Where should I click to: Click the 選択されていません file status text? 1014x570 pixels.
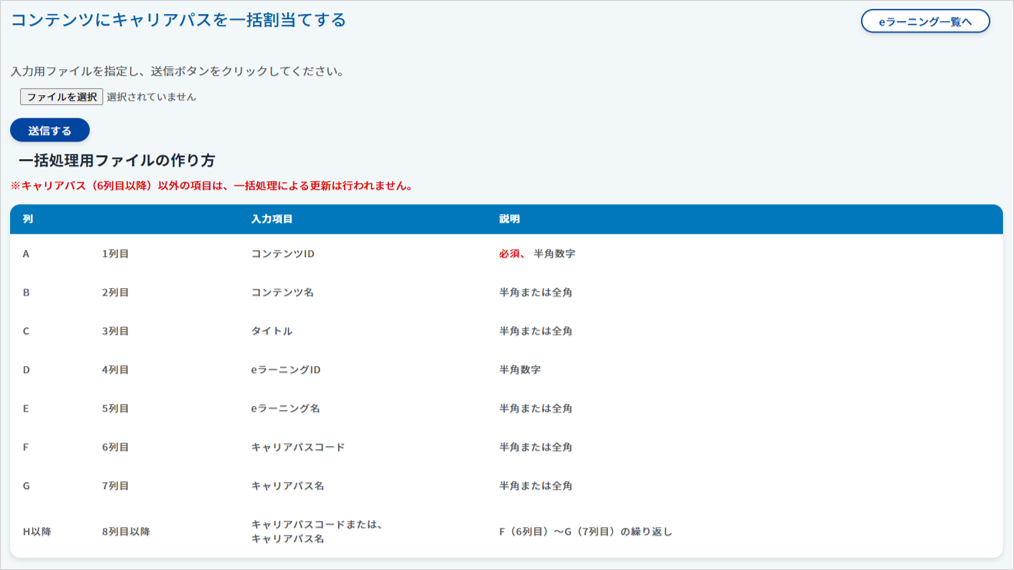(151, 97)
